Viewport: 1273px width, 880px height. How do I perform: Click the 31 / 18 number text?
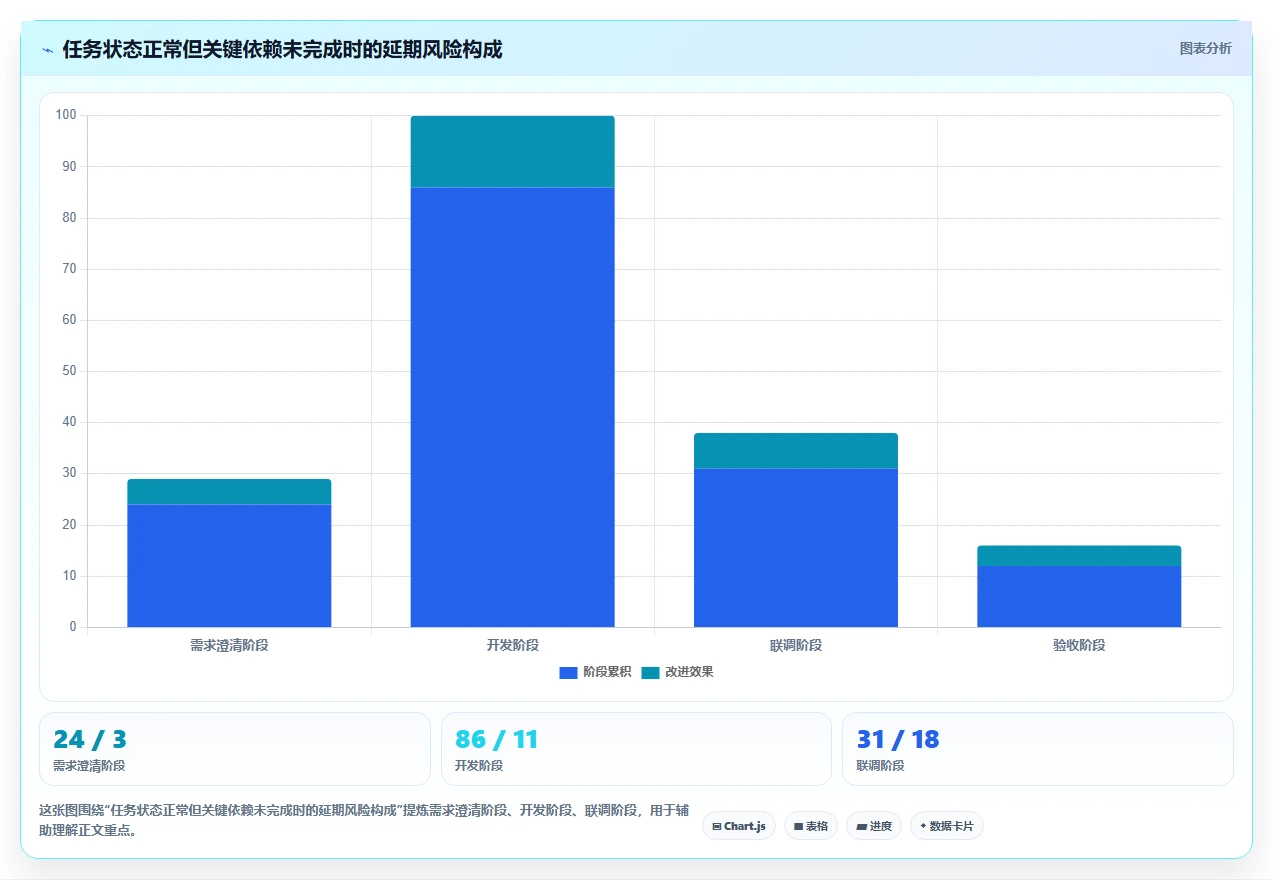point(898,740)
